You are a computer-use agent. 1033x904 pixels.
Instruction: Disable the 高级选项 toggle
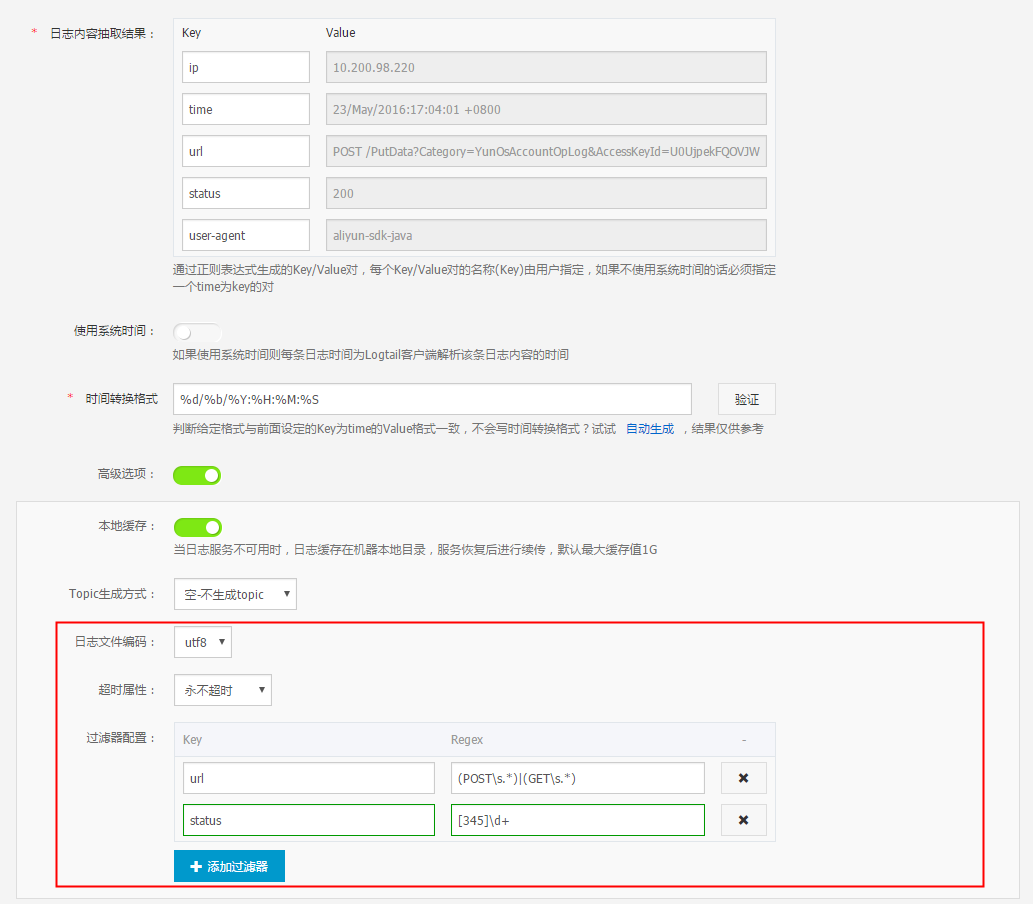[x=196, y=475]
